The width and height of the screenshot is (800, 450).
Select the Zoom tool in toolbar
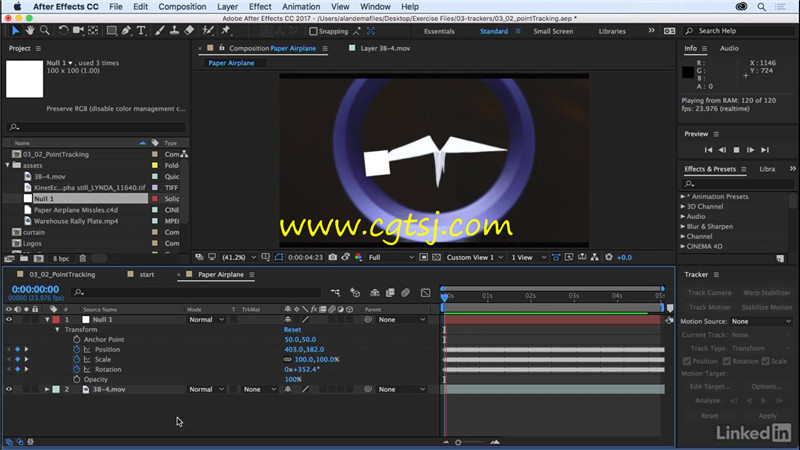click(45, 31)
